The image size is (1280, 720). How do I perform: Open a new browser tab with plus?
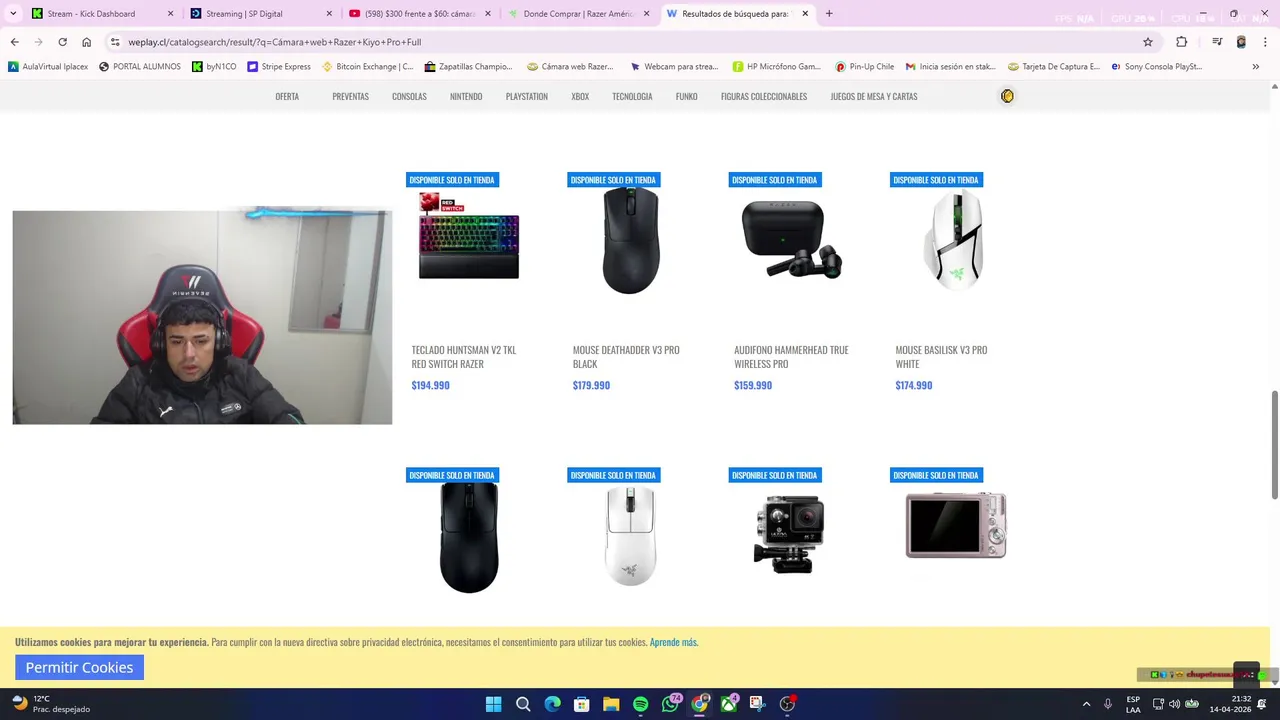829,14
